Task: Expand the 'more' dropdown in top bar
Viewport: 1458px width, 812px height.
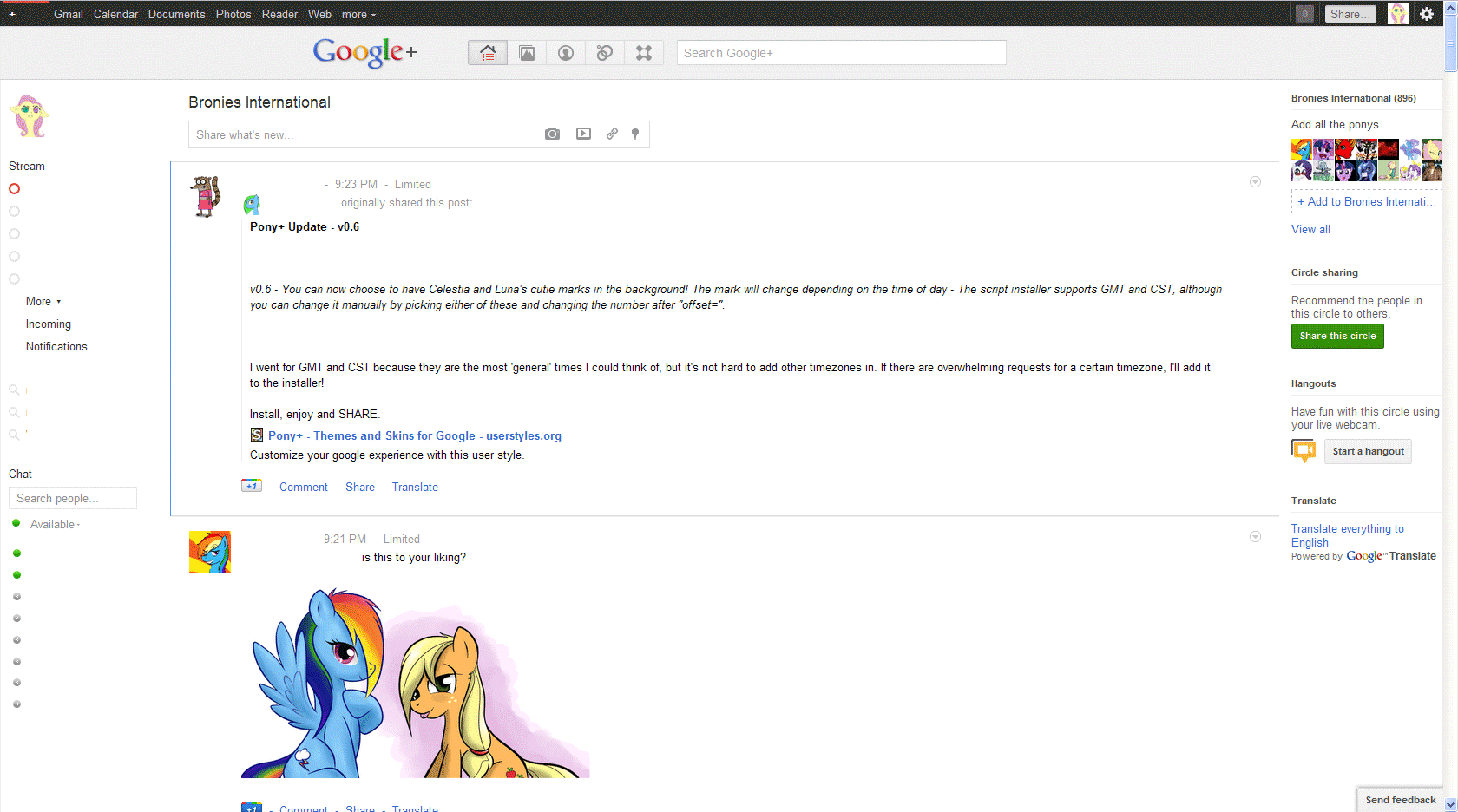Action: tap(358, 14)
